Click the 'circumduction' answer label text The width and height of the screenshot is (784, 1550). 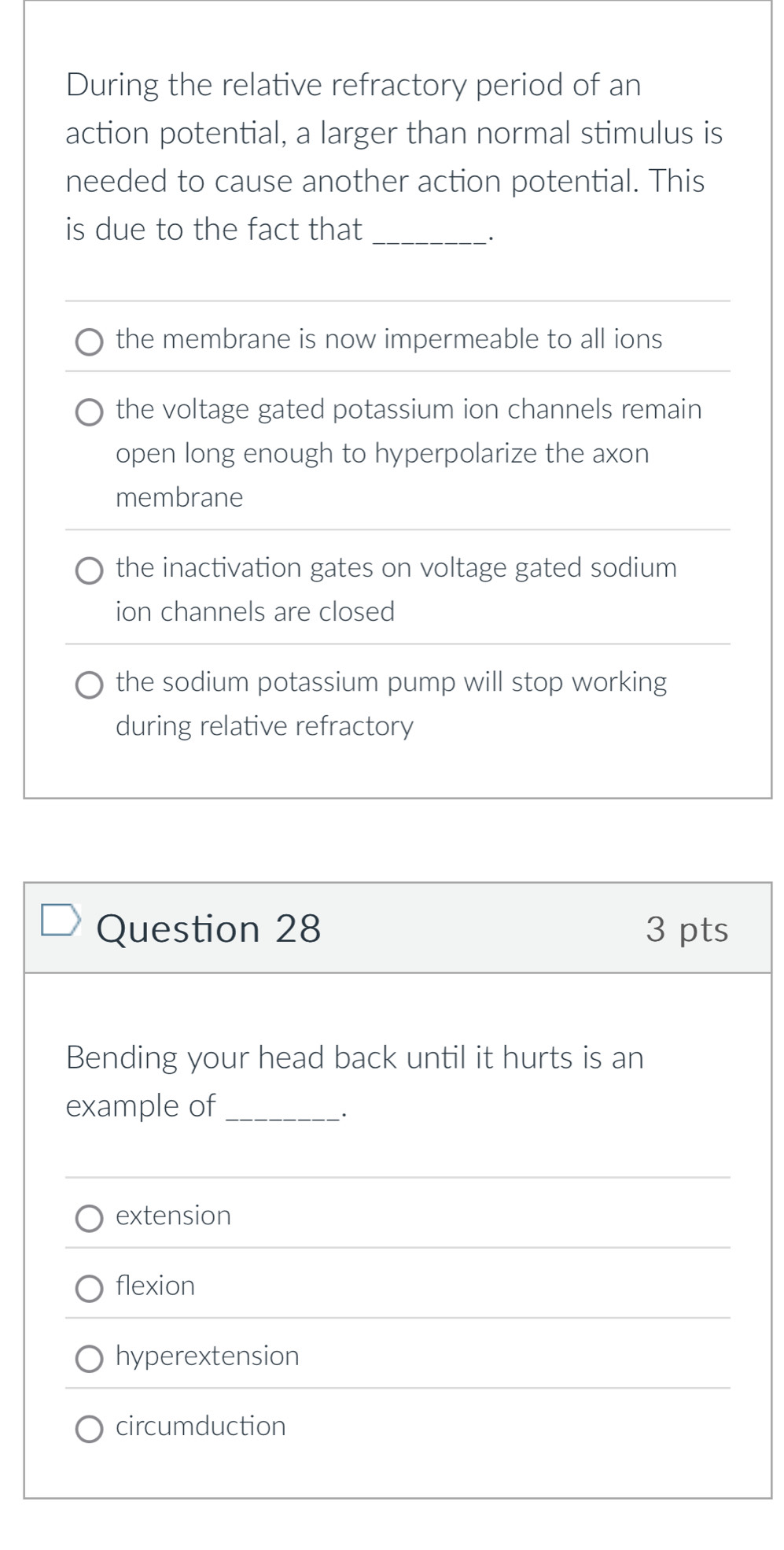201,1426
